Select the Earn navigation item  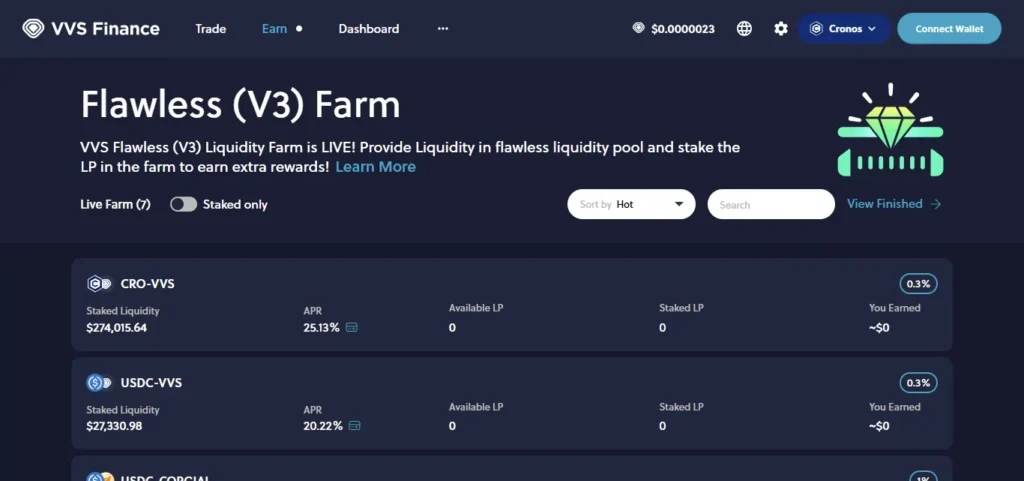(275, 29)
